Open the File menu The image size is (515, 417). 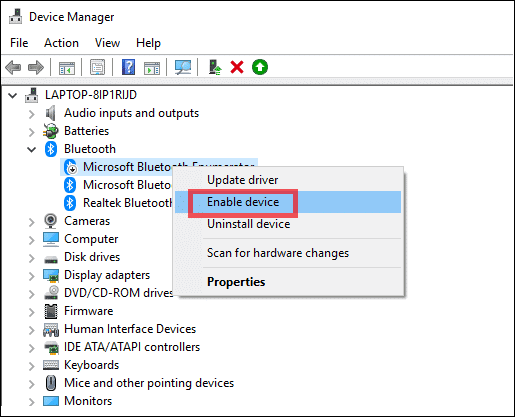click(x=19, y=43)
